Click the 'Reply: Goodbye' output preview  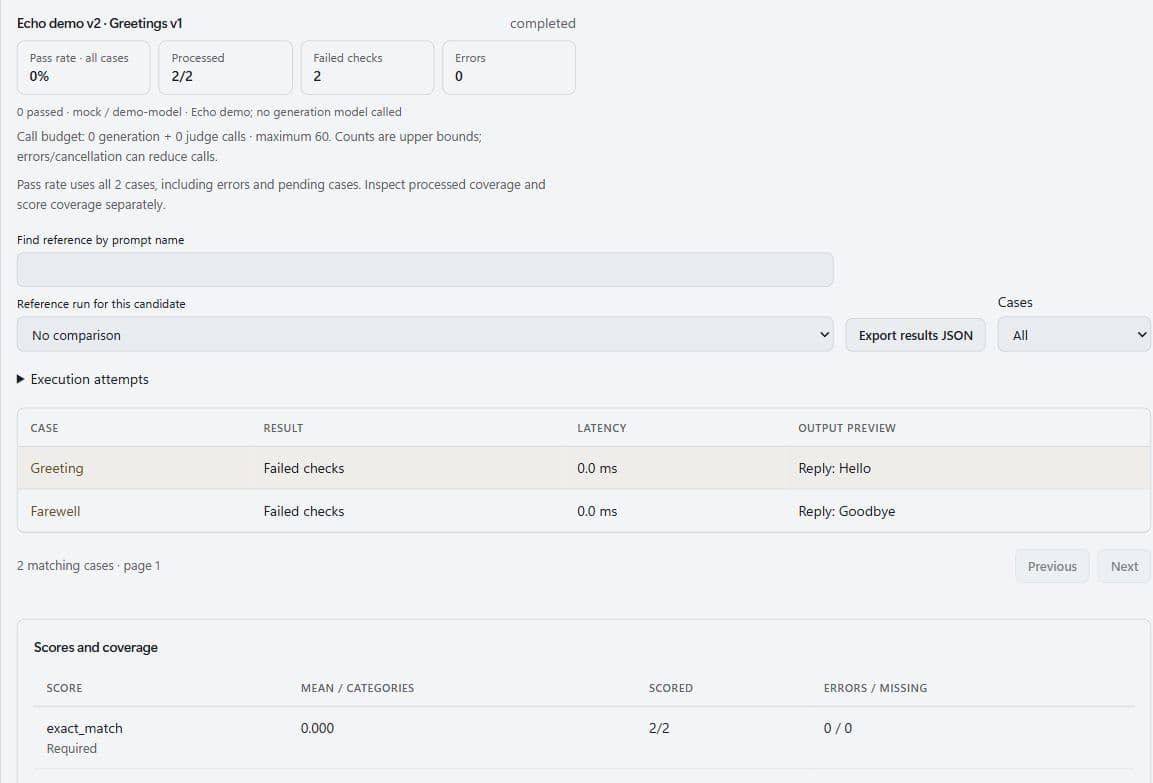pyautogui.click(x=846, y=511)
